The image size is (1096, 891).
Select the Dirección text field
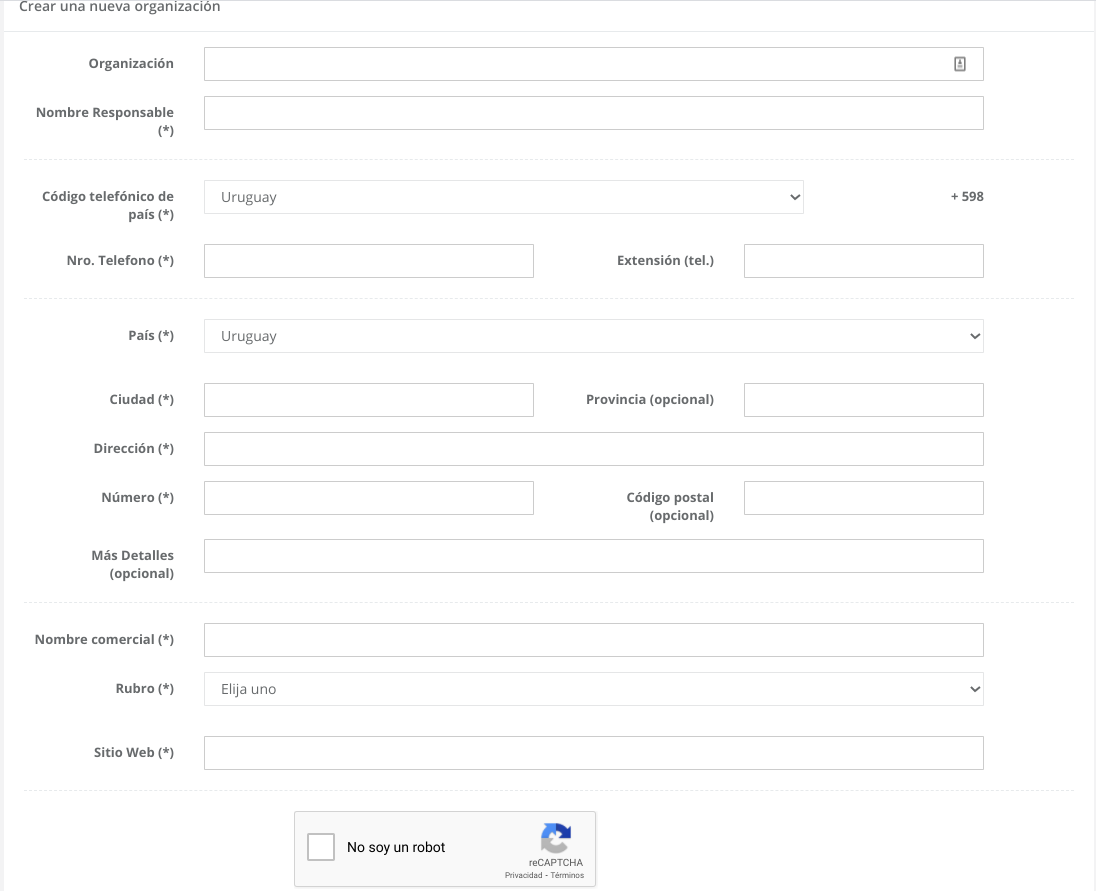[x=593, y=449]
